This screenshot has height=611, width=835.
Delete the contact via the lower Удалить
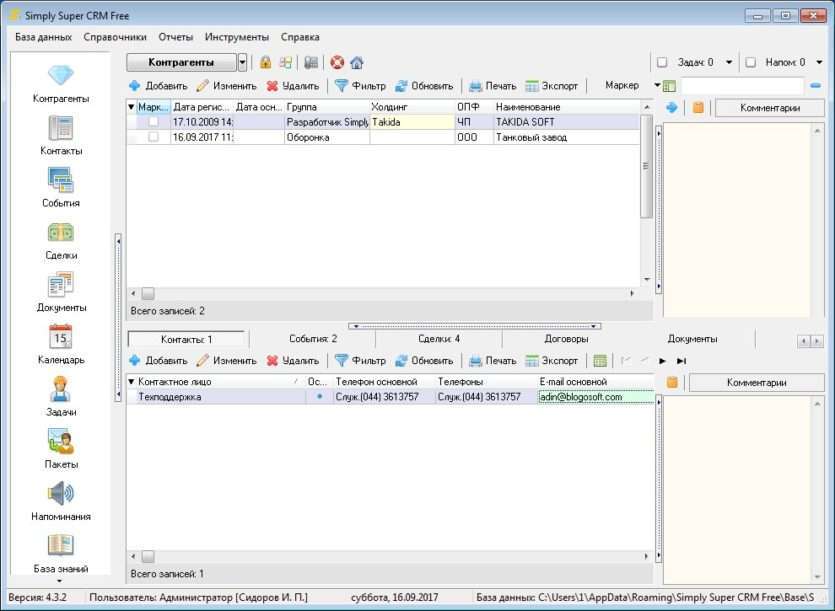pyautogui.click(x=293, y=361)
